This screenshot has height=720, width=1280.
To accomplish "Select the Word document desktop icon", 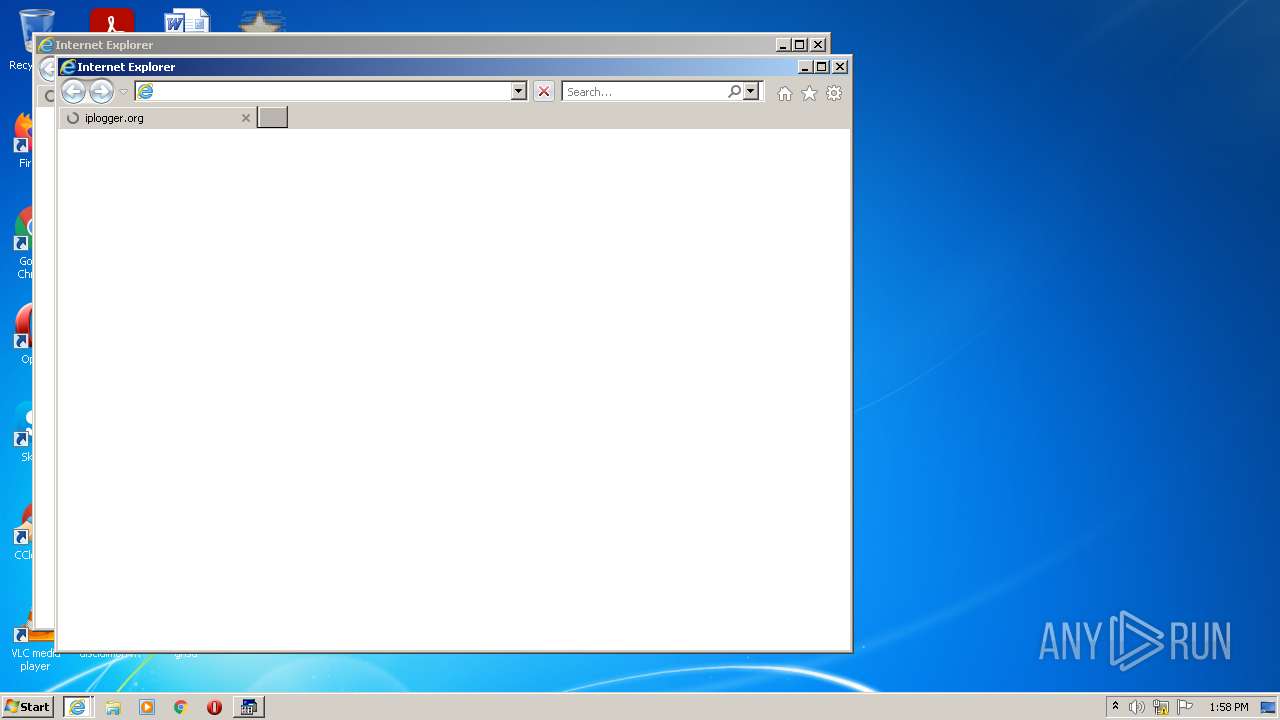I will 186,21.
